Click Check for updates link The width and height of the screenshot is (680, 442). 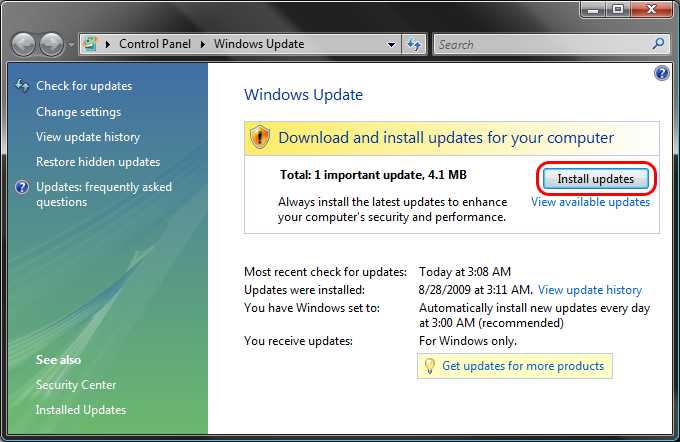84,86
